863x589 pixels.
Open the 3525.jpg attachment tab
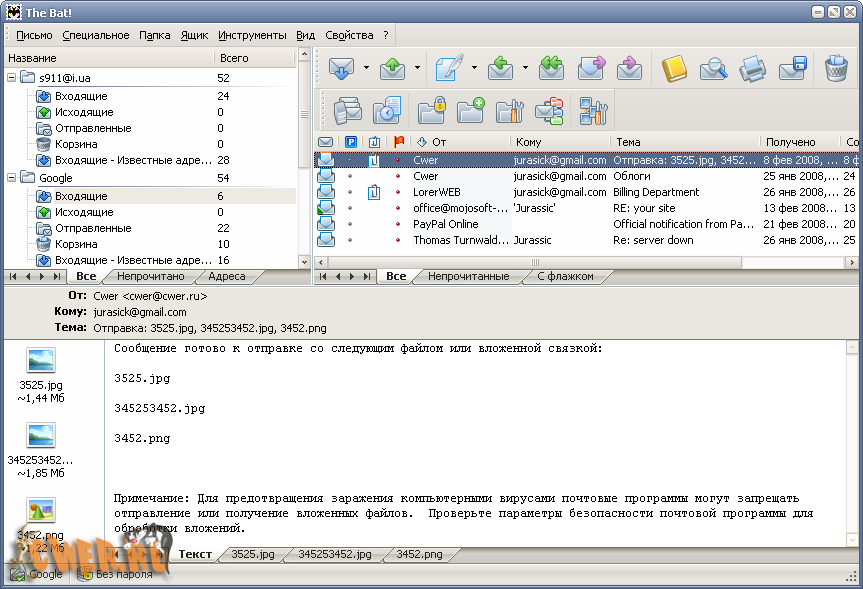[252, 553]
